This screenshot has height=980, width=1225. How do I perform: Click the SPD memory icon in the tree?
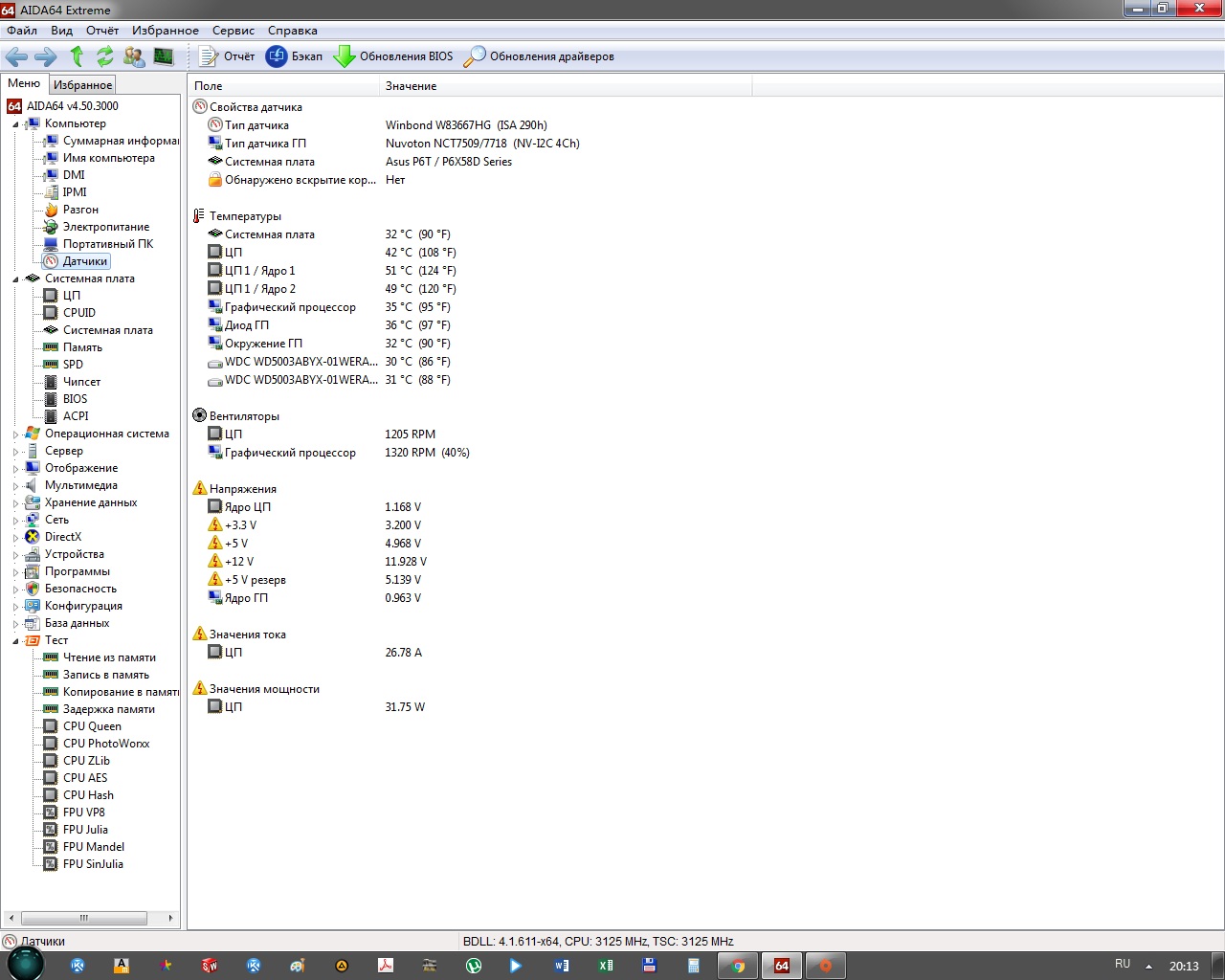click(52, 365)
